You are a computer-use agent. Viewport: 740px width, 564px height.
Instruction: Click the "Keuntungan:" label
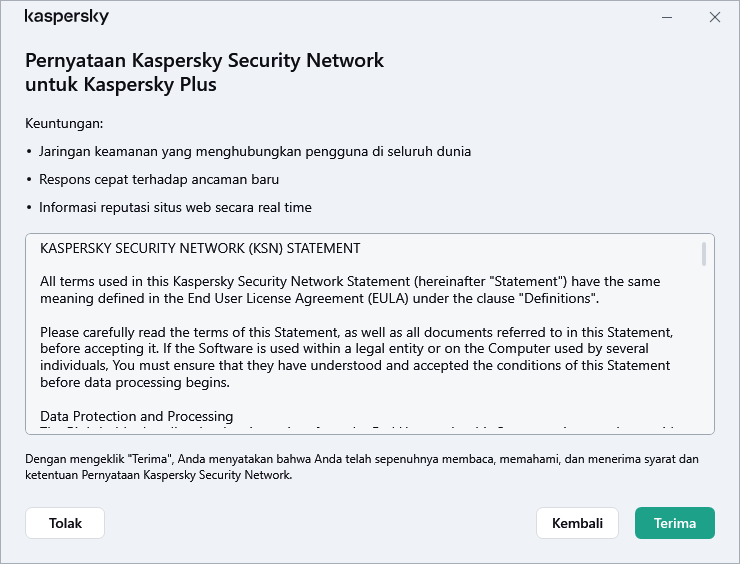point(64,124)
